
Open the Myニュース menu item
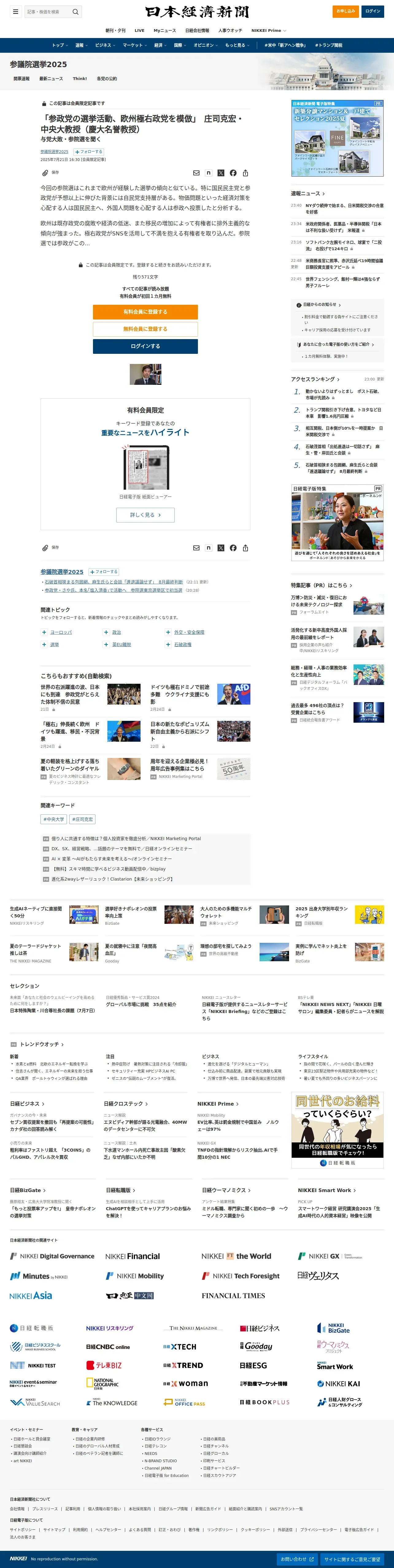pos(164,30)
